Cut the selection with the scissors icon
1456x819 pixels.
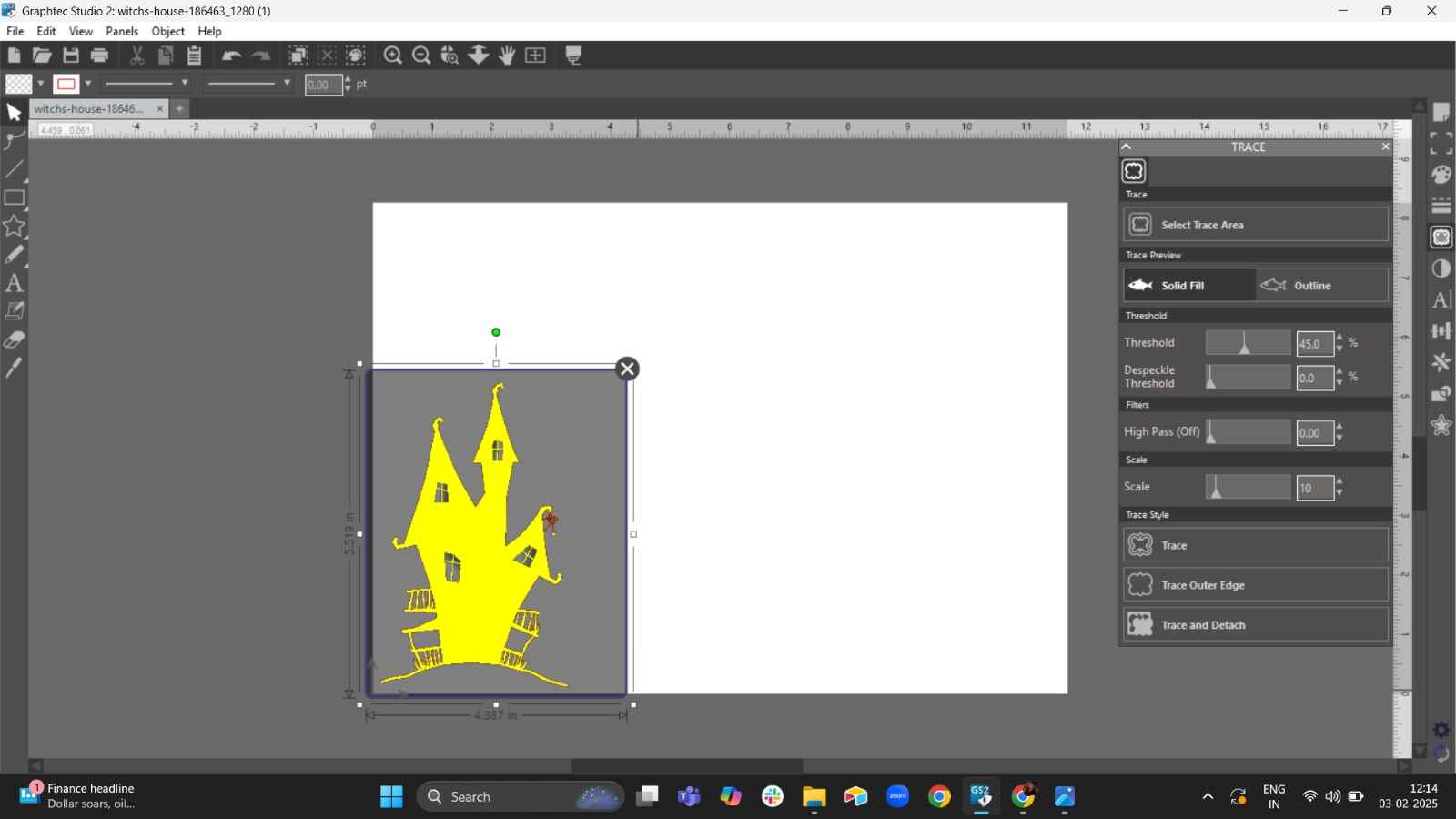coord(137,56)
